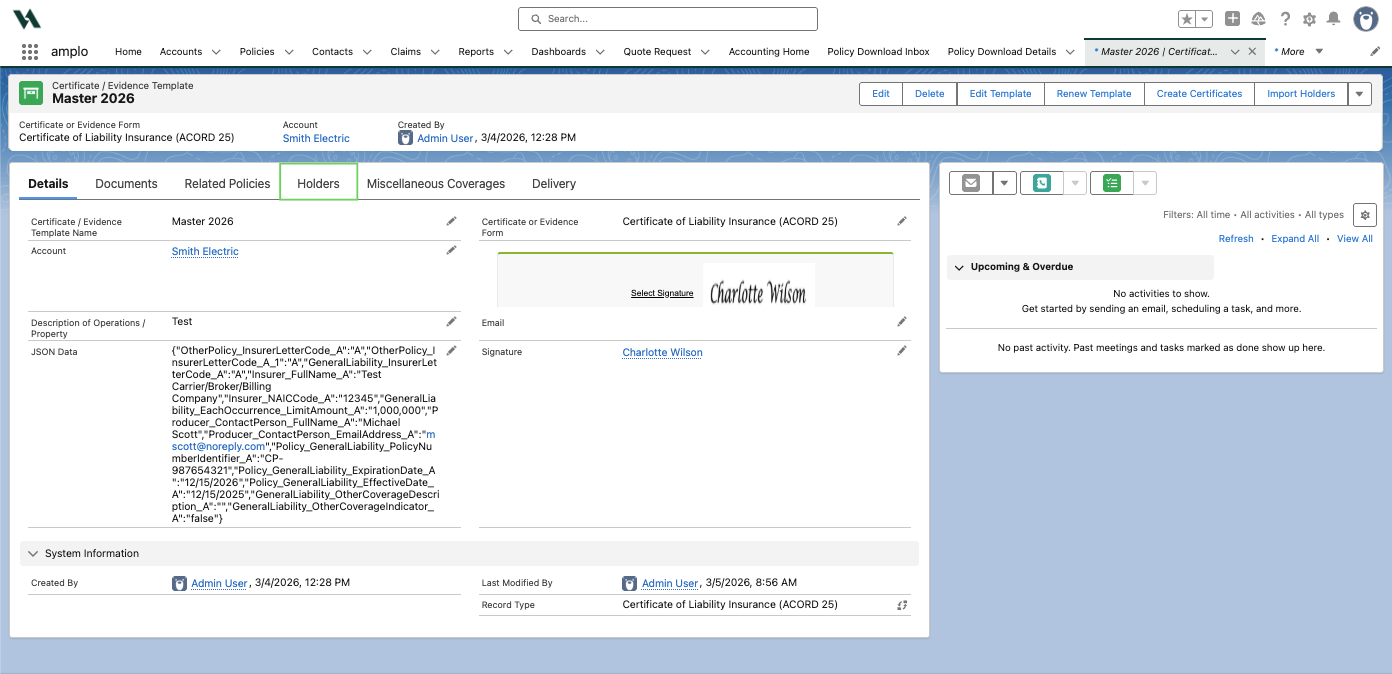The width and height of the screenshot is (1392, 674).
Task: Open the Salesforce Guidance Center icon
Action: pyautogui.click(x=1259, y=19)
